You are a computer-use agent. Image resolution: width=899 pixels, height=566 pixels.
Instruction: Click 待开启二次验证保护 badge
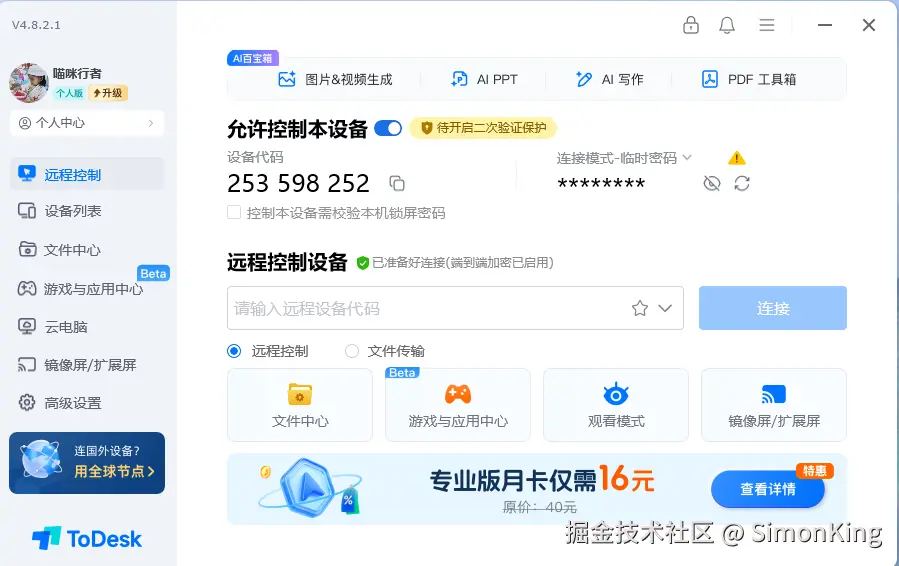pyautogui.click(x=483, y=128)
